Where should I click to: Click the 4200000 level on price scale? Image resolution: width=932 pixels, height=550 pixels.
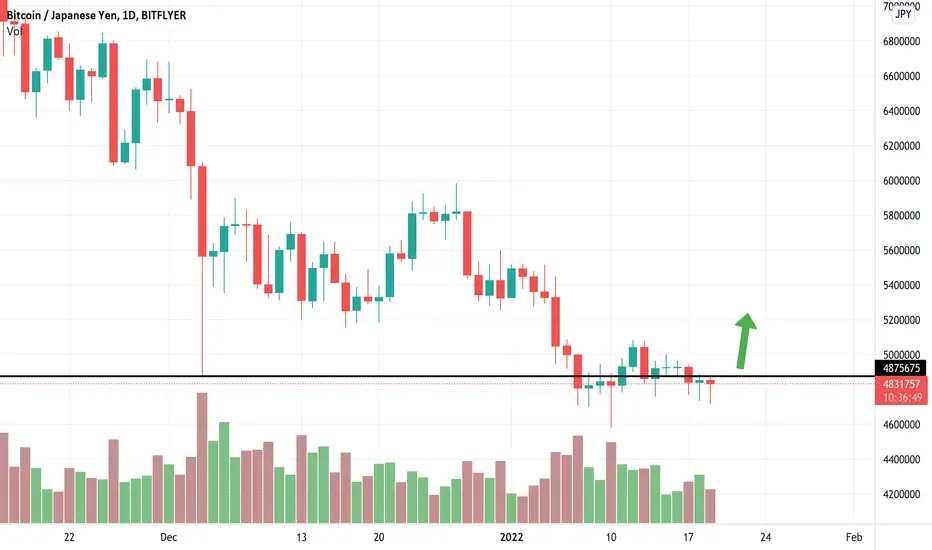(x=901, y=494)
